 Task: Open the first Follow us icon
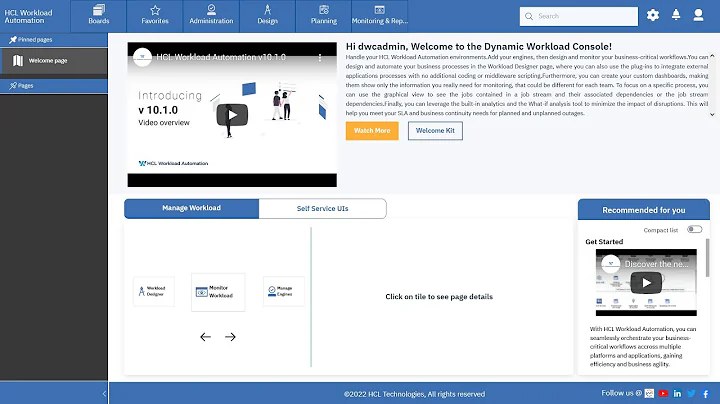(x=649, y=393)
